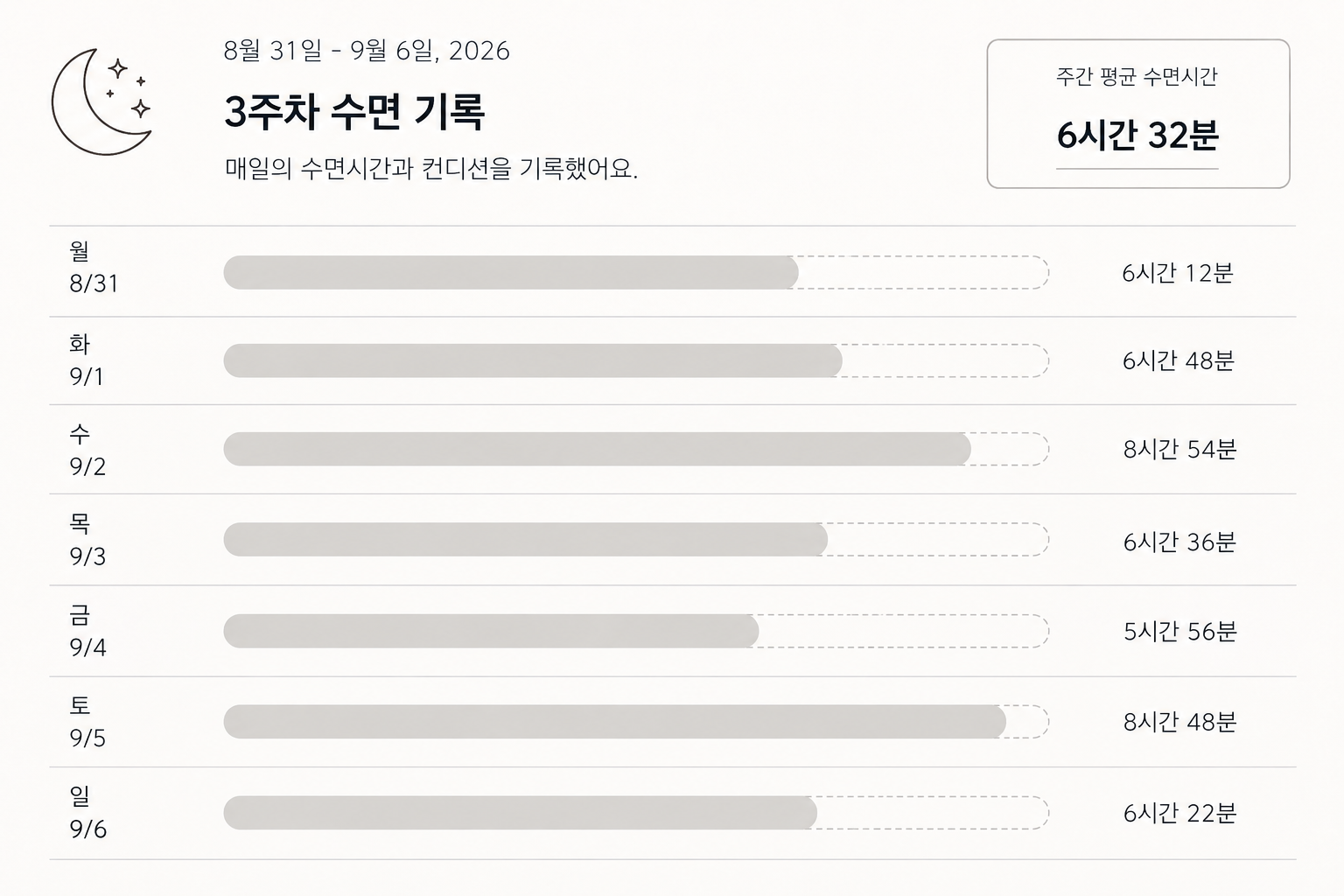This screenshot has height=896, width=1344.
Task: Select the subtitle 매일의 수면시간과 컨디션을 기록했어요
Action: click(x=431, y=168)
